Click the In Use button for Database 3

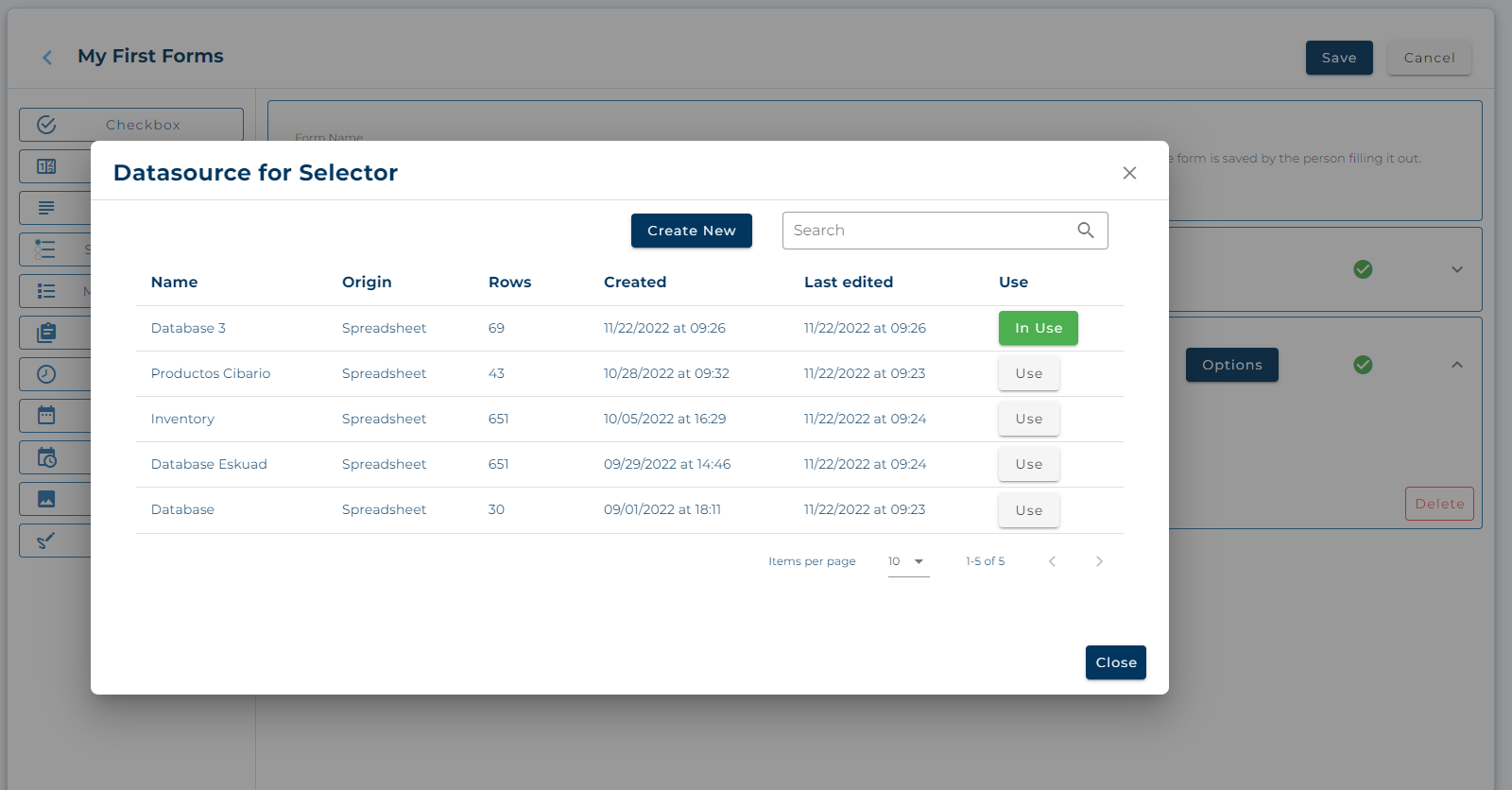[x=1038, y=328]
